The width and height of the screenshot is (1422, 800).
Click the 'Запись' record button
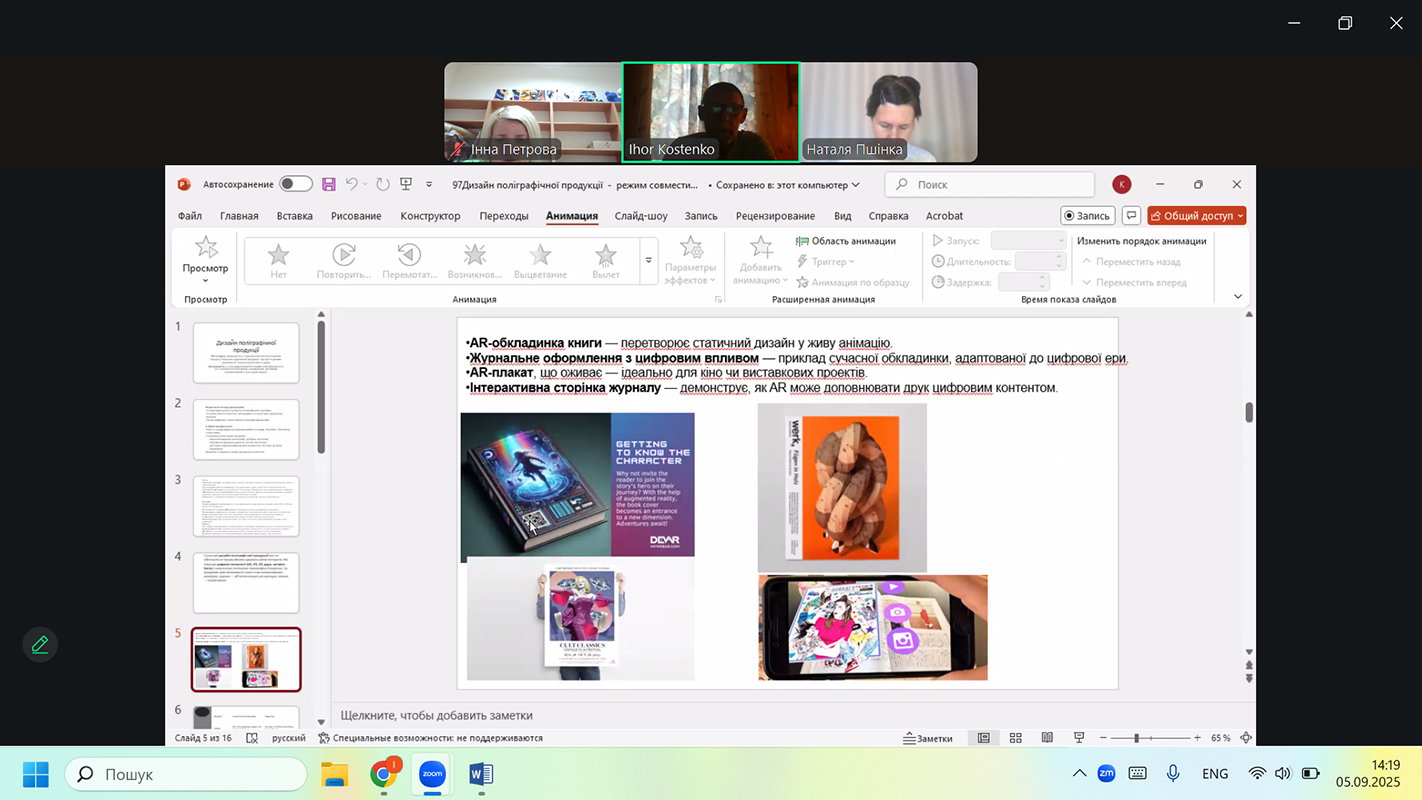point(1087,215)
